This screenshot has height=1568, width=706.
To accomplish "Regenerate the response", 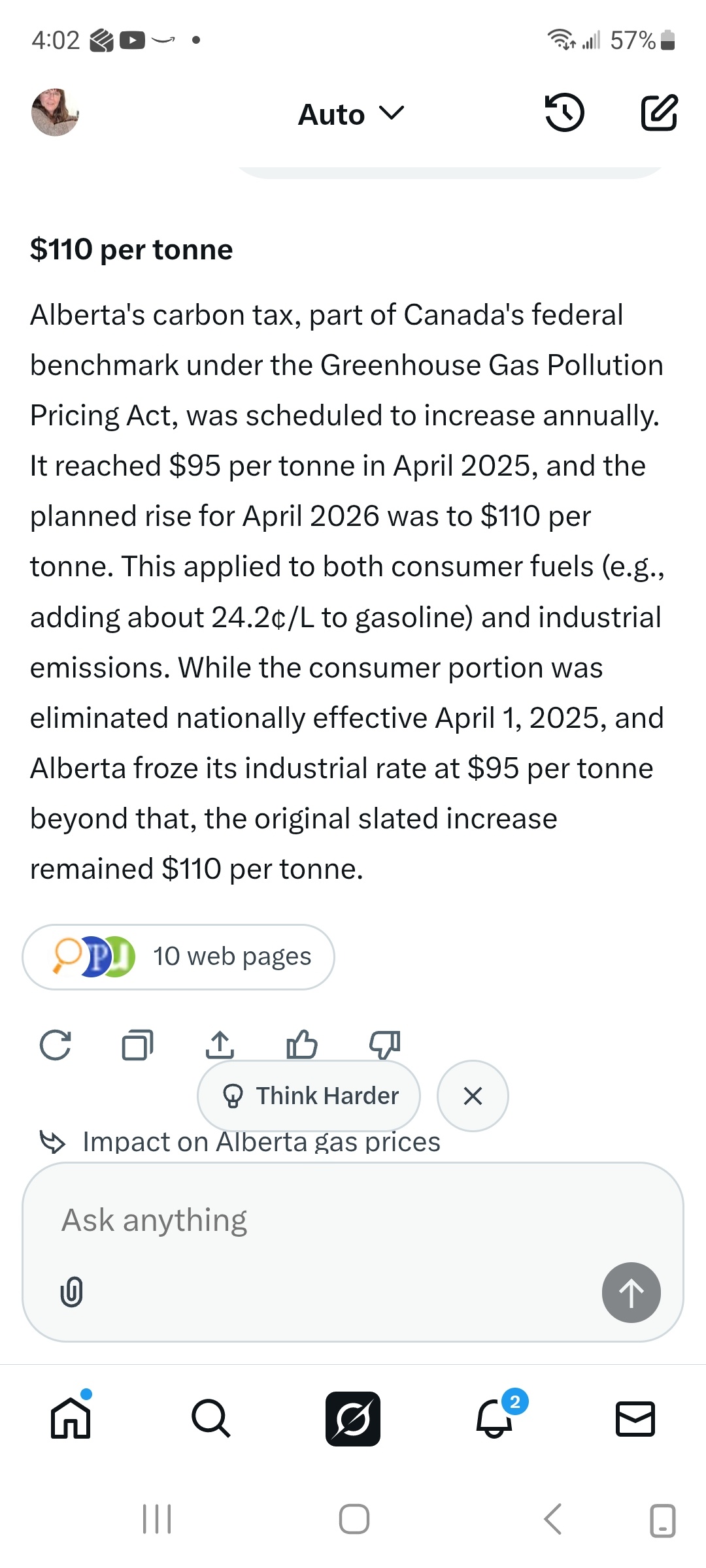I will coord(56,1045).
